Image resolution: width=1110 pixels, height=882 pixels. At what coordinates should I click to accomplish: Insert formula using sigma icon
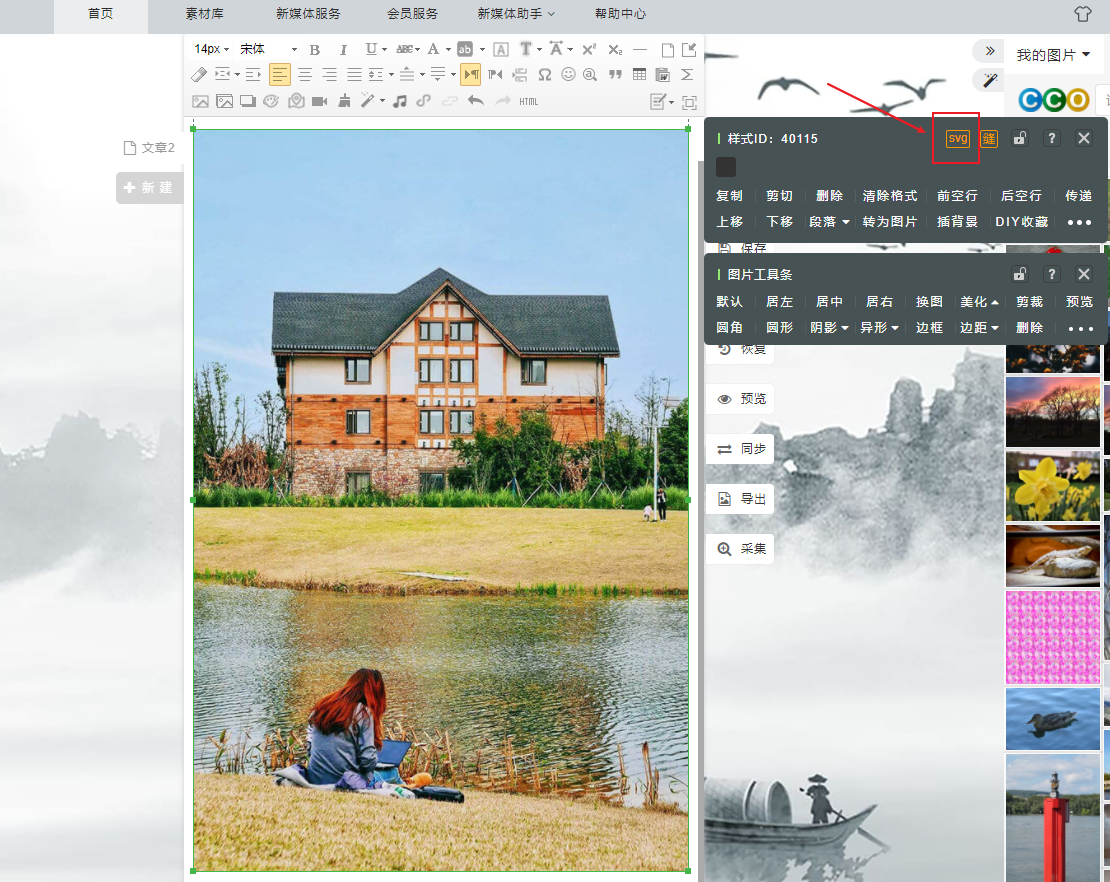coord(687,74)
